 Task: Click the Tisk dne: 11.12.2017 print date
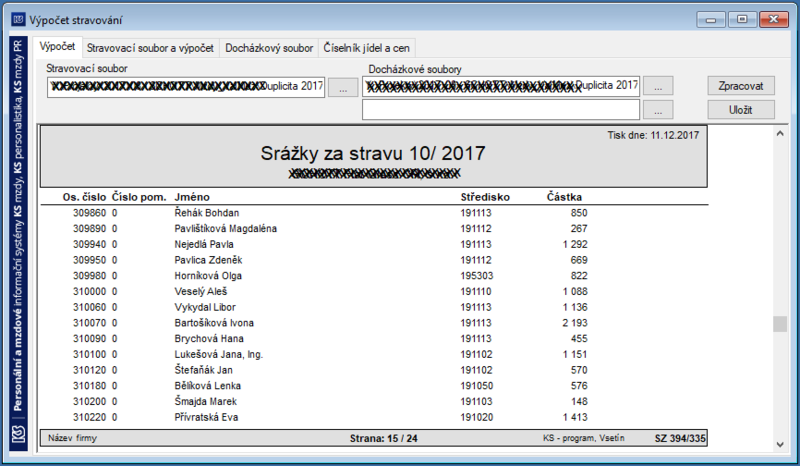pos(653,135)
